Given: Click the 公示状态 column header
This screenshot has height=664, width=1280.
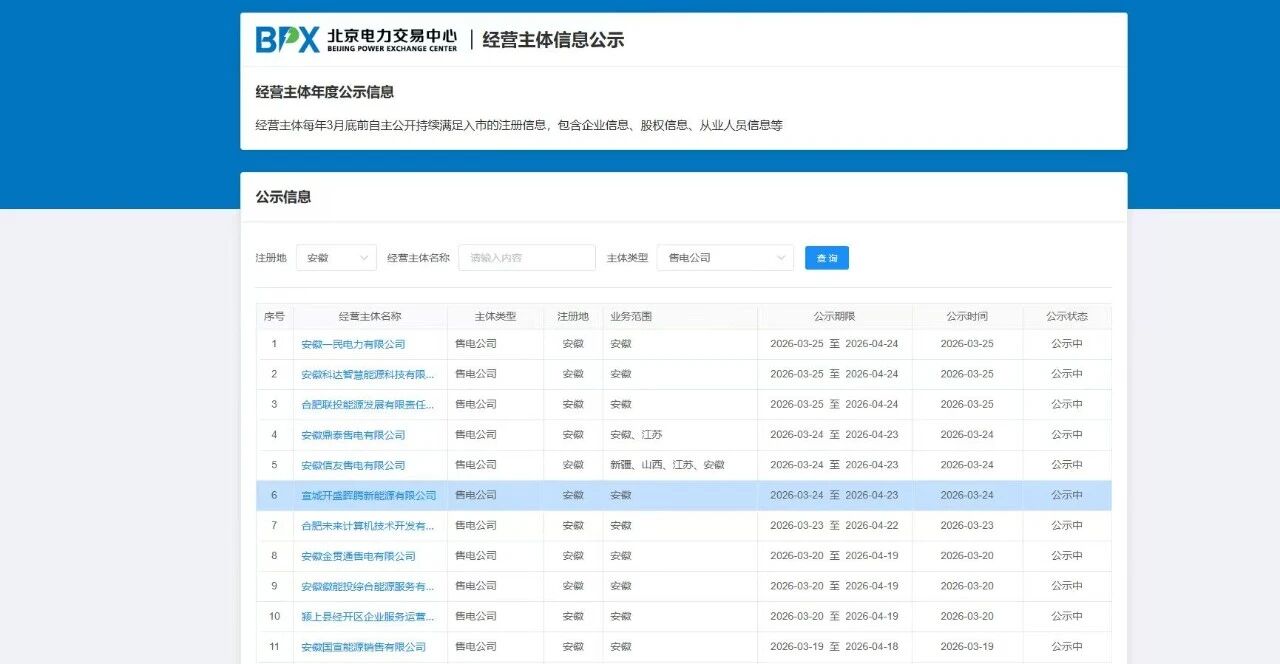Looking at the screenshot, I should (x=1067, y=316).
